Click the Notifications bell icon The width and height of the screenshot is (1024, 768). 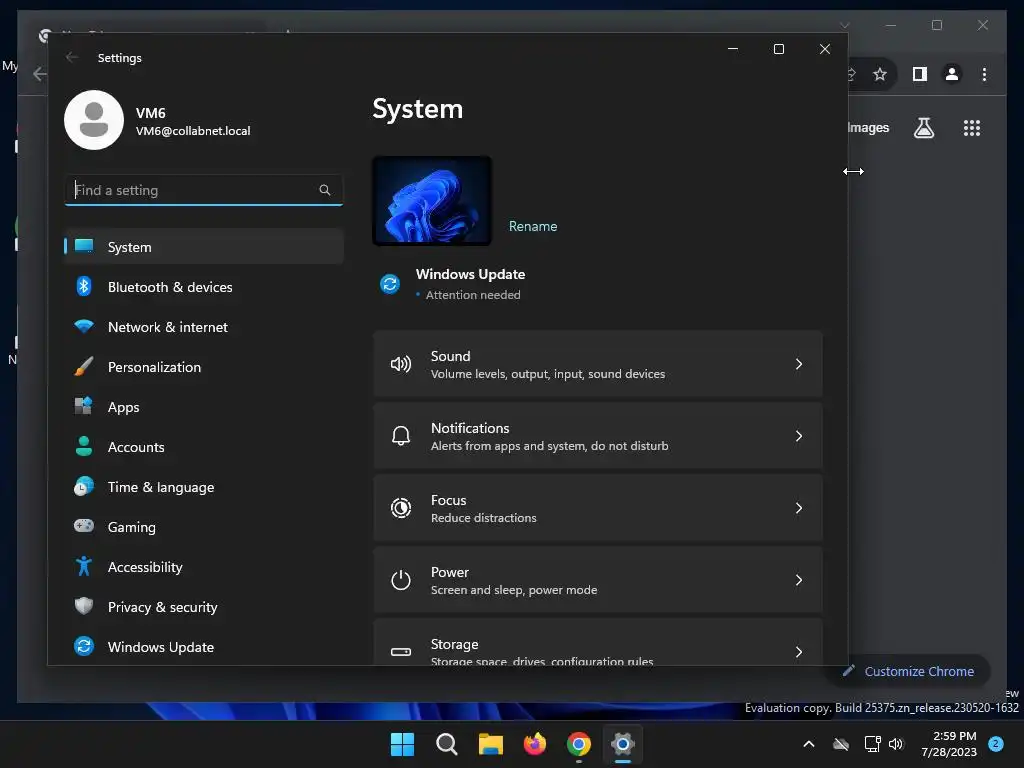point(400,436)
